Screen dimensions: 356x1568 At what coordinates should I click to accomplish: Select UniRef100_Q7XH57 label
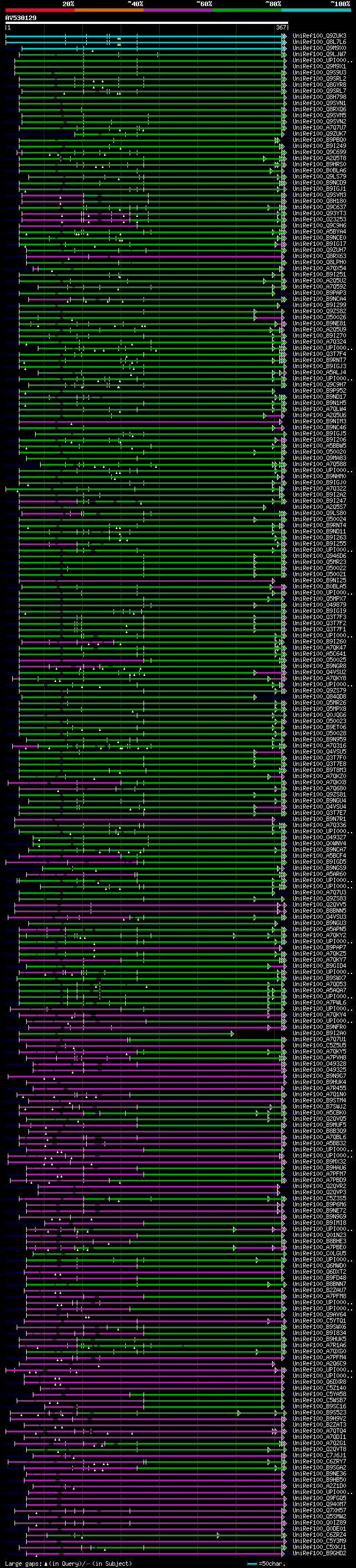click(x=319, y=1510)
